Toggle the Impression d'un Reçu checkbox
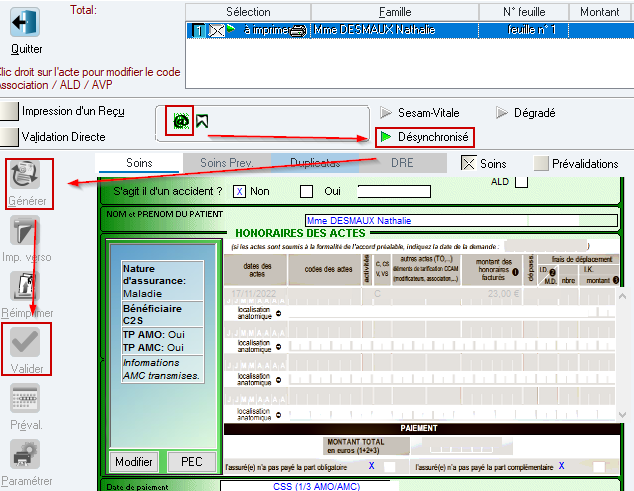This screenshot has height=491, width=634. (9, 111)
